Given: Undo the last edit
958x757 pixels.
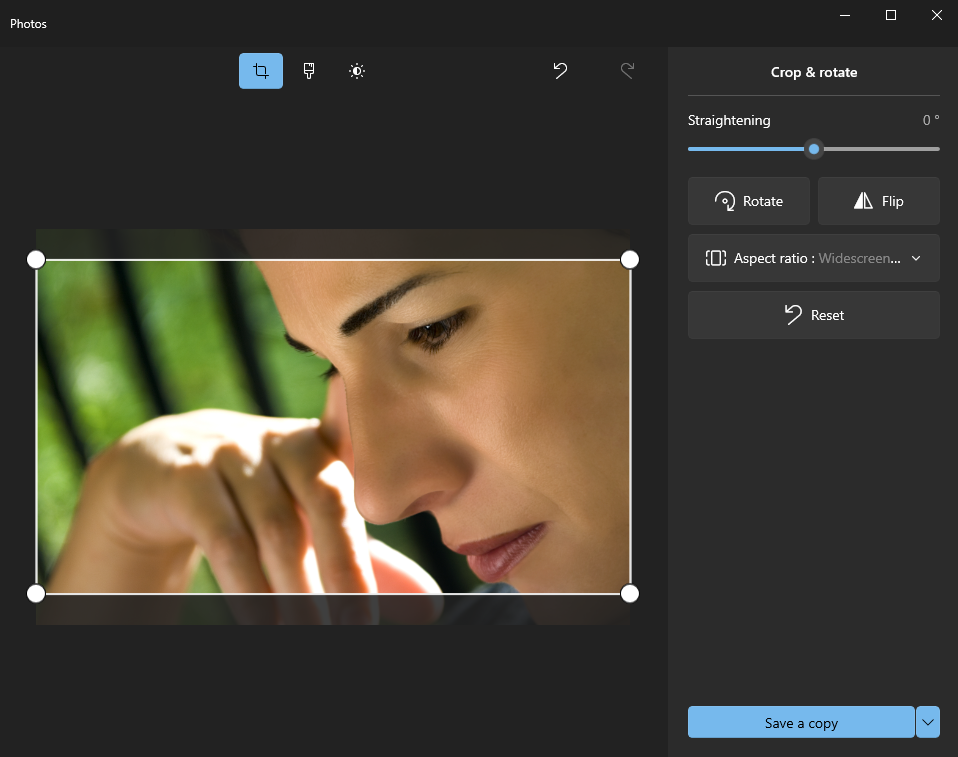Looking at the screenshot, I should (561, 71).
